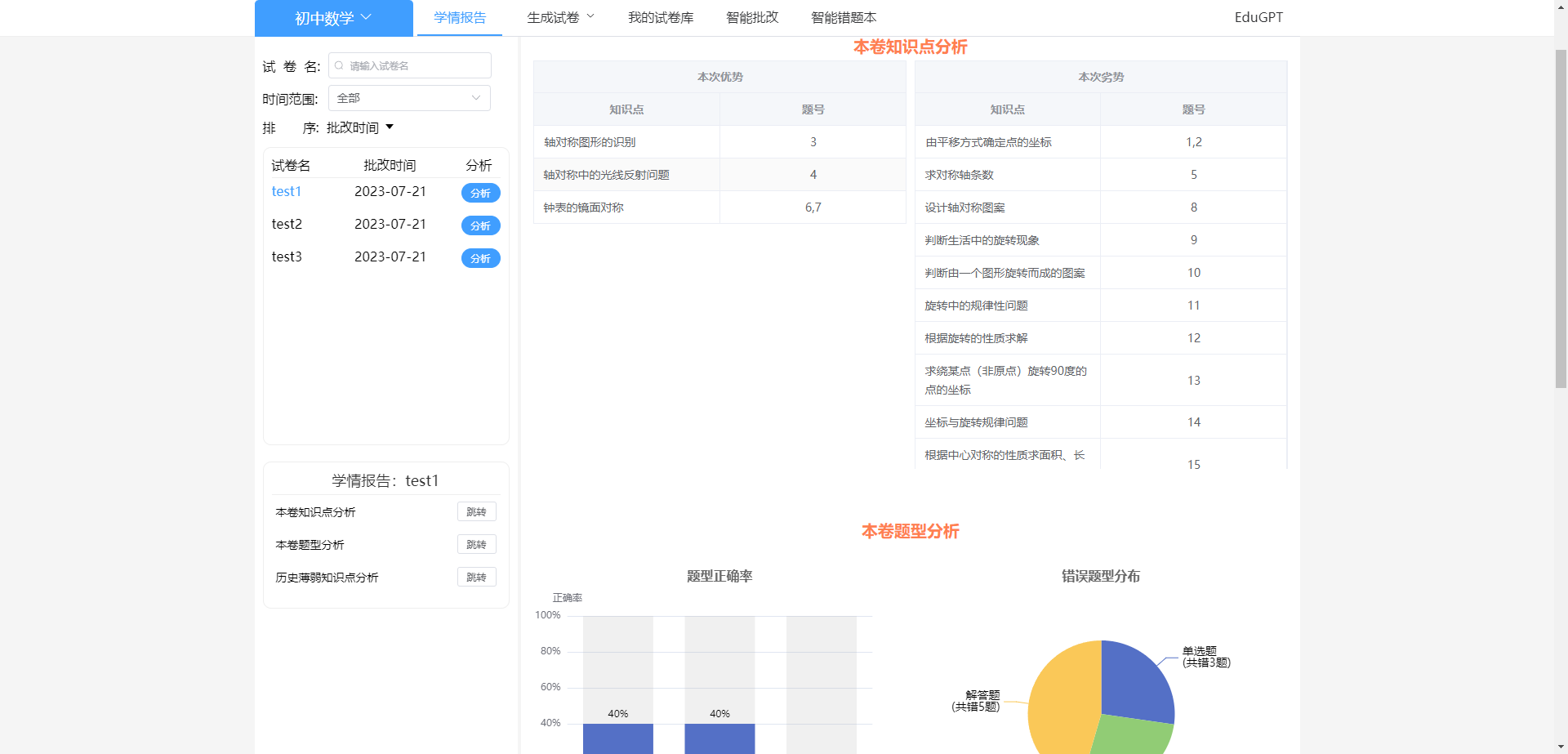Click the magnifier icon in paper name field

(x=339, y=65)
